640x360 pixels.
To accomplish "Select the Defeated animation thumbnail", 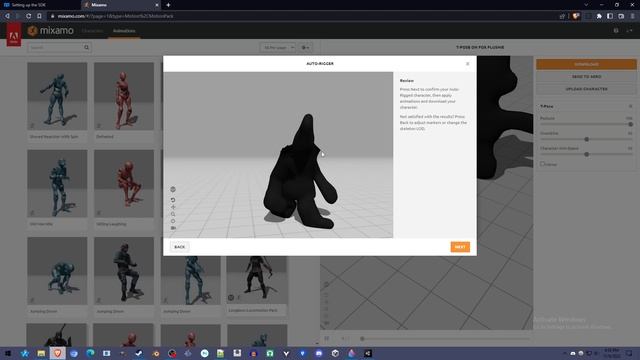I will [124, 96].
